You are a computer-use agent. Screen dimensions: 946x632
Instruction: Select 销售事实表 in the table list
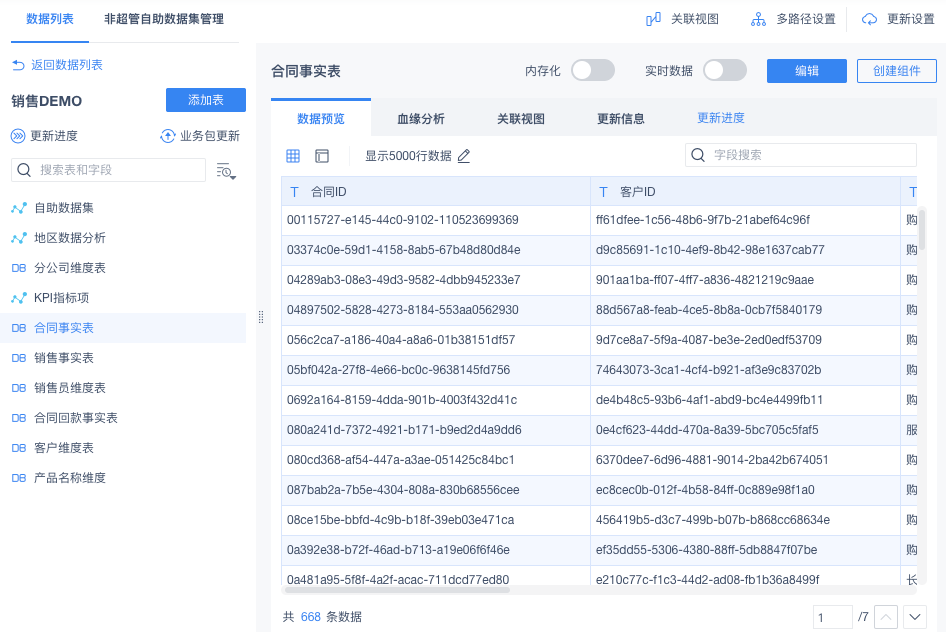pyautogui.click(x=123, y=358)
